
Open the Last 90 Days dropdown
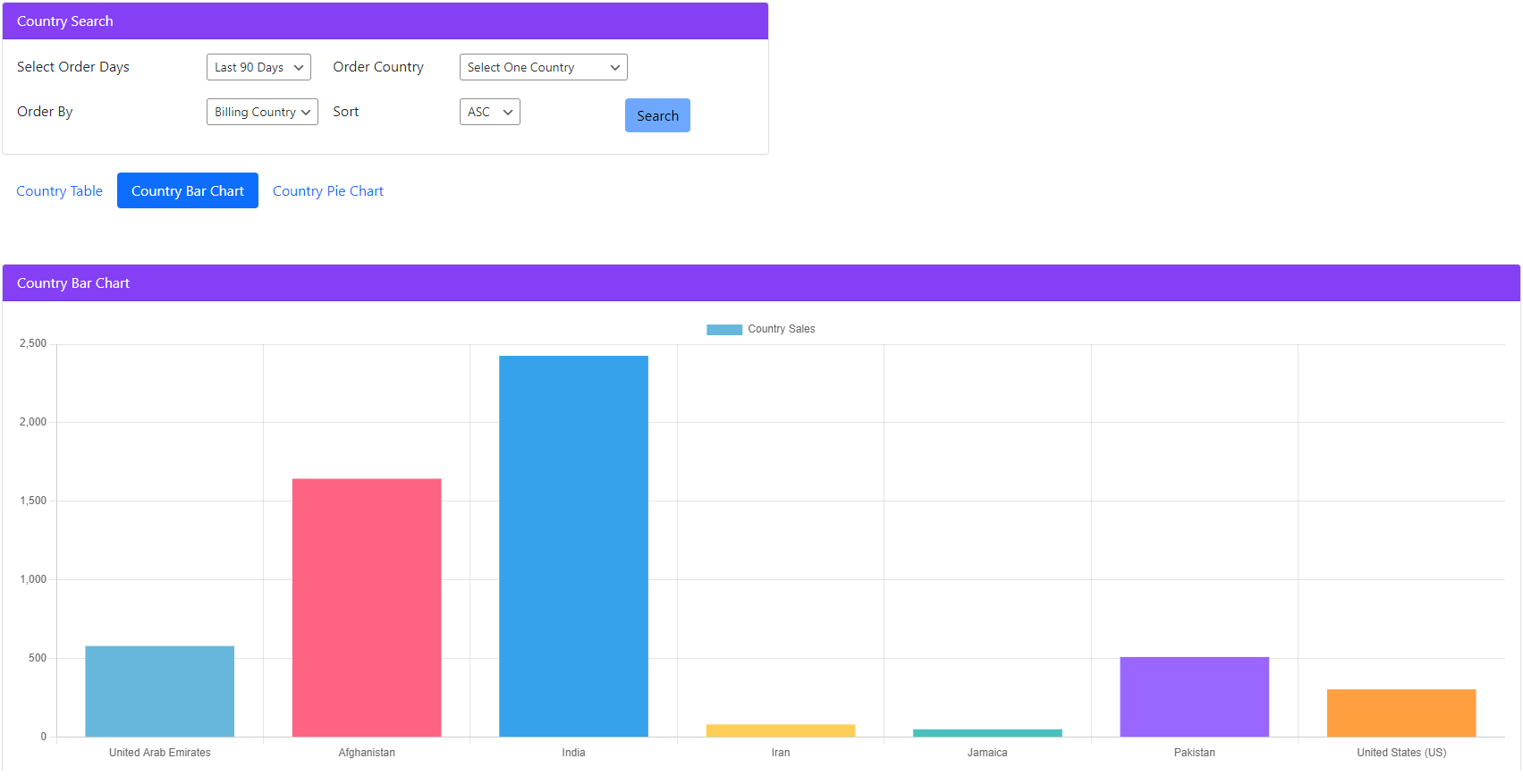(258, 67)
